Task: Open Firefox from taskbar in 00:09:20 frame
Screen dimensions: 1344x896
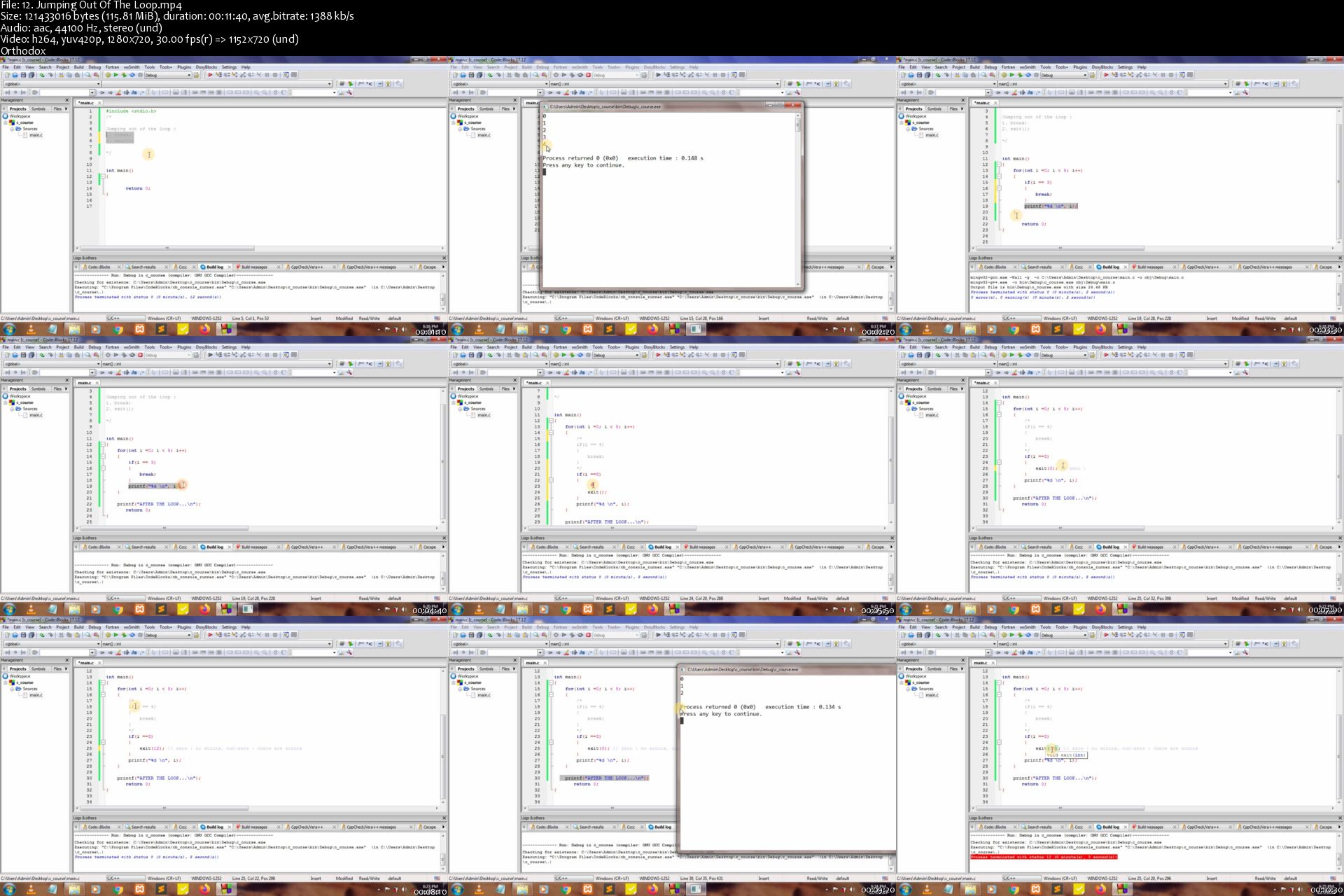Action: [652, 889]
